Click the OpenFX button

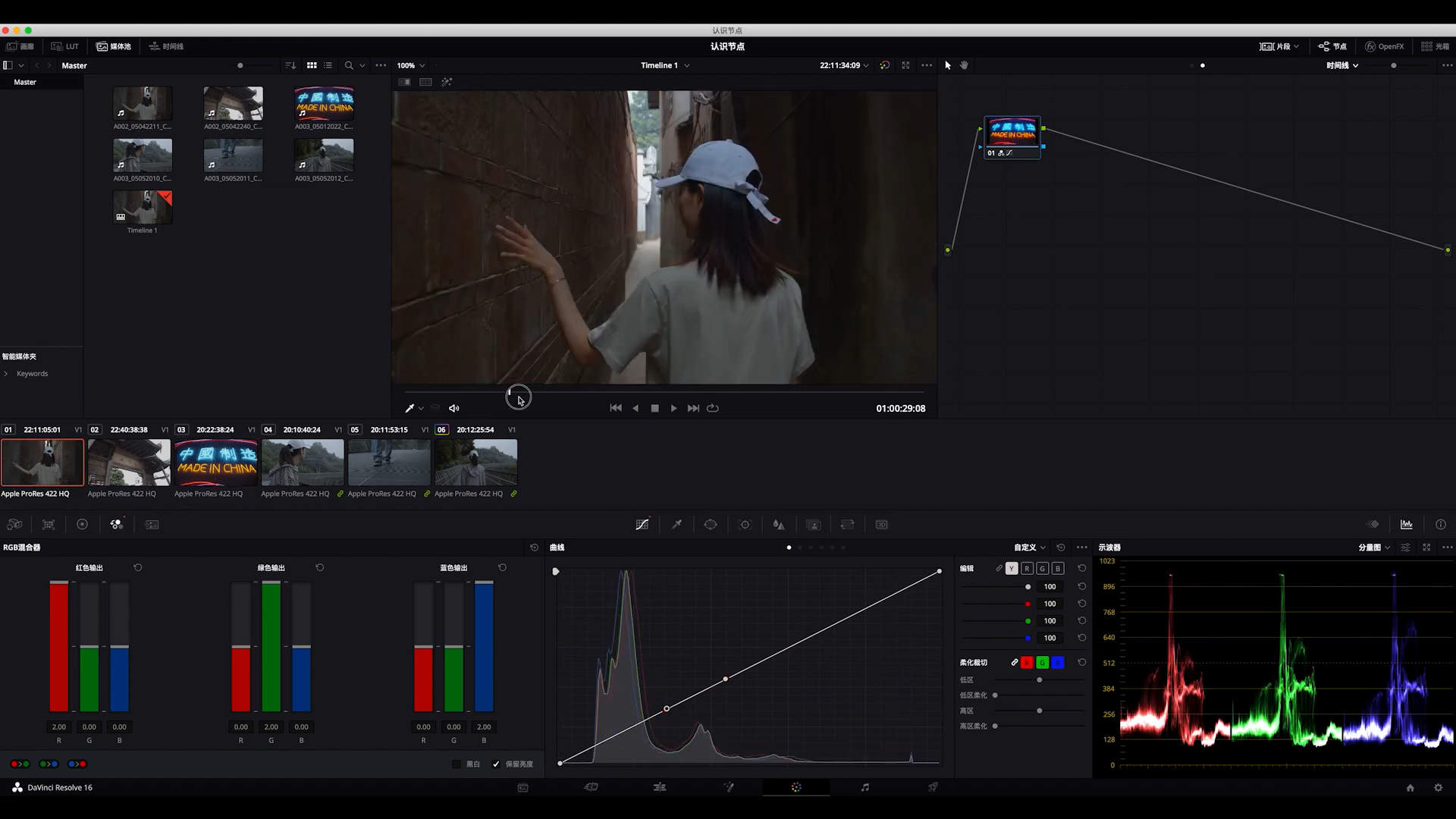[1384, 46]
